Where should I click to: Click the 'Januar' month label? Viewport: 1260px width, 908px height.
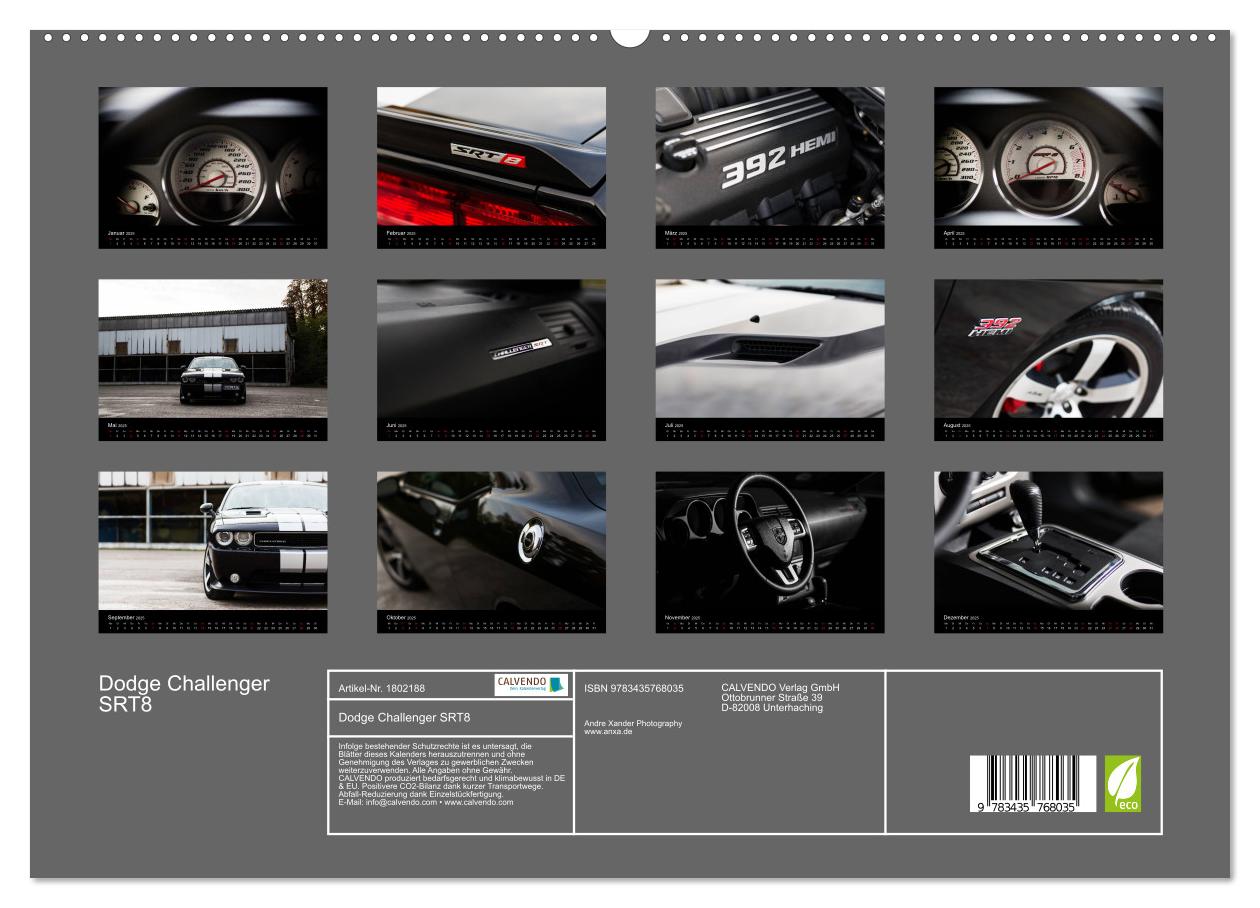tap(115, 232)
